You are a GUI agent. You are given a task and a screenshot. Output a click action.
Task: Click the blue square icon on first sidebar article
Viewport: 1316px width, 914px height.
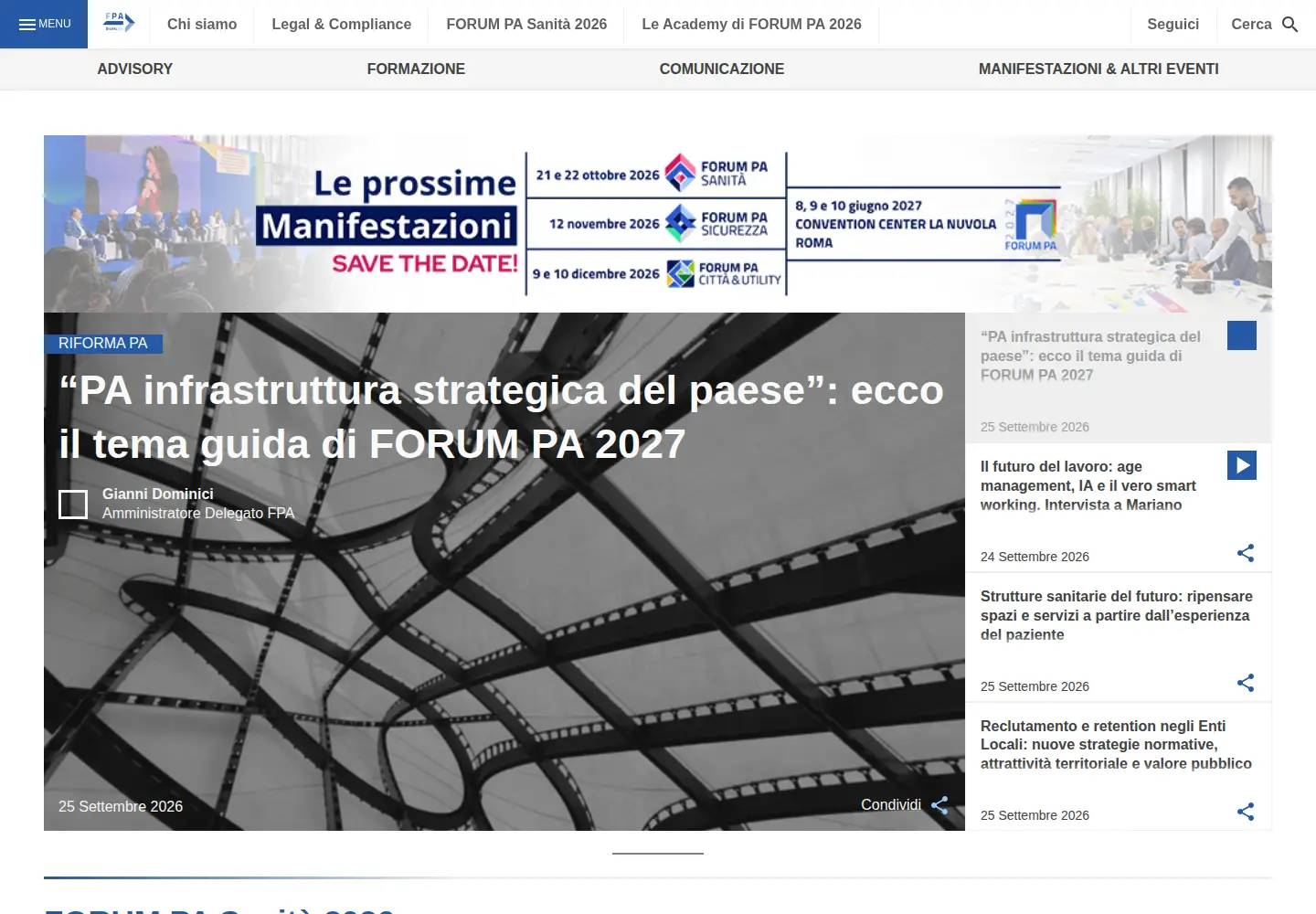click(x=1242, y=335)
